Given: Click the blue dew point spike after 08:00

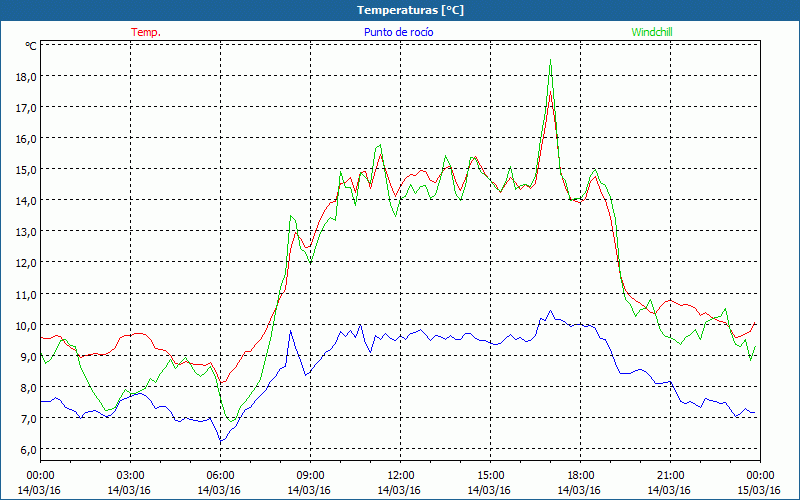Looking at the screenshot, I should click(290, 331).
